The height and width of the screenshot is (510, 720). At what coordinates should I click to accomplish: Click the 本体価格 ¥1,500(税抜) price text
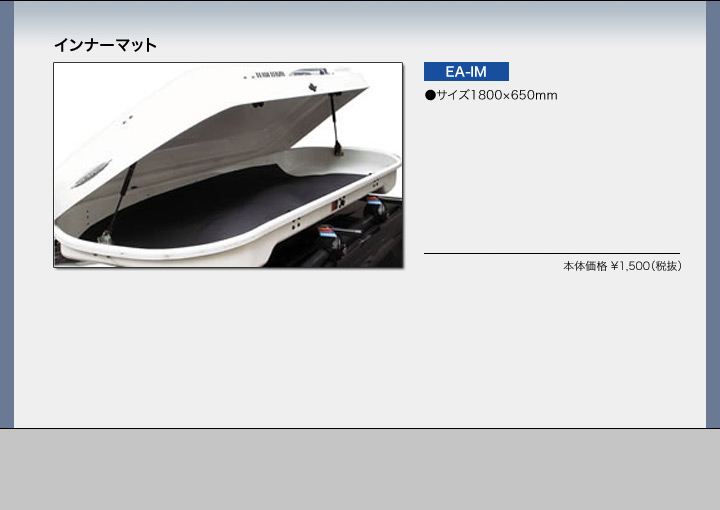[x=622, y=266]
